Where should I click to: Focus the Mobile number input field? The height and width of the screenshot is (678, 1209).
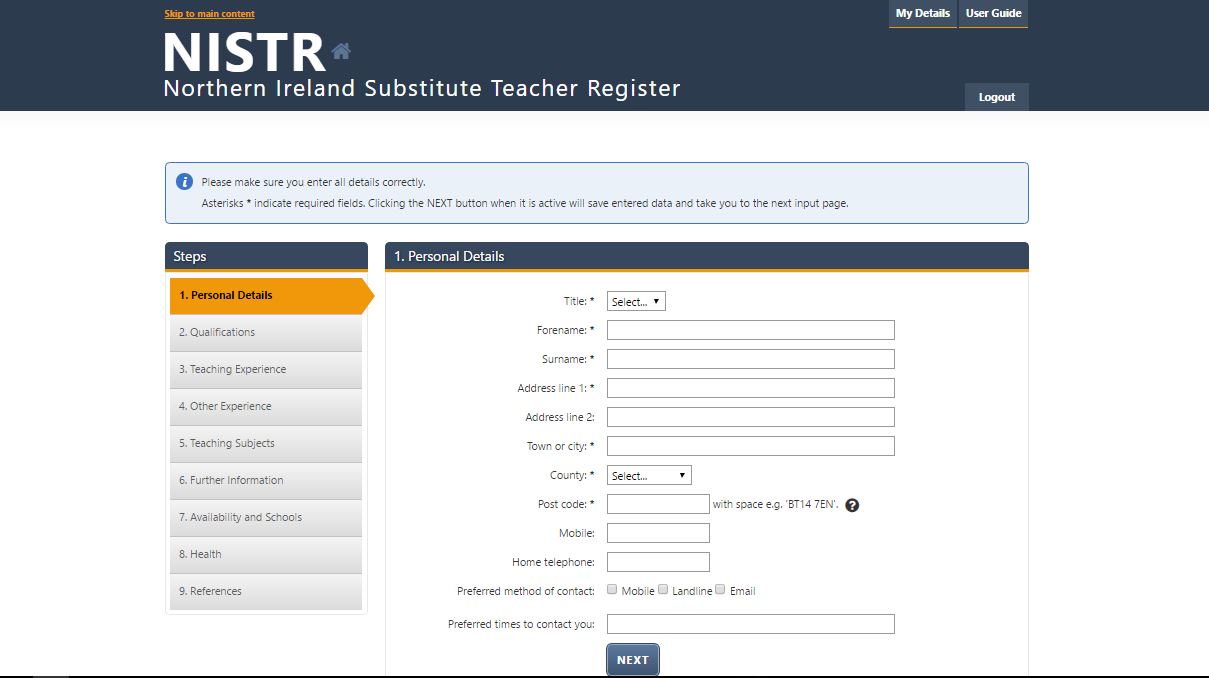click(658, 533)
